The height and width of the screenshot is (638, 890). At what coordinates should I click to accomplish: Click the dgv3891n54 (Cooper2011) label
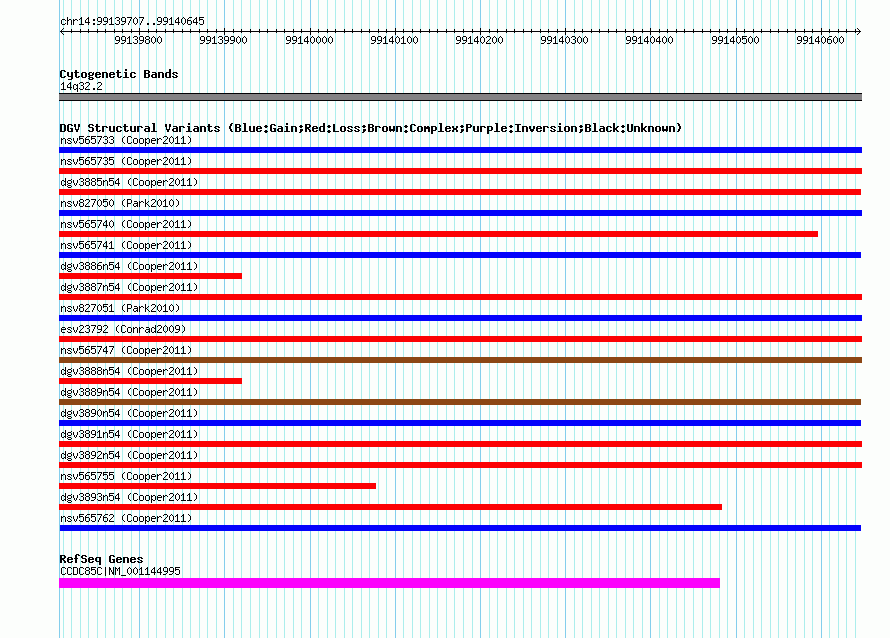tap(129, 434)
